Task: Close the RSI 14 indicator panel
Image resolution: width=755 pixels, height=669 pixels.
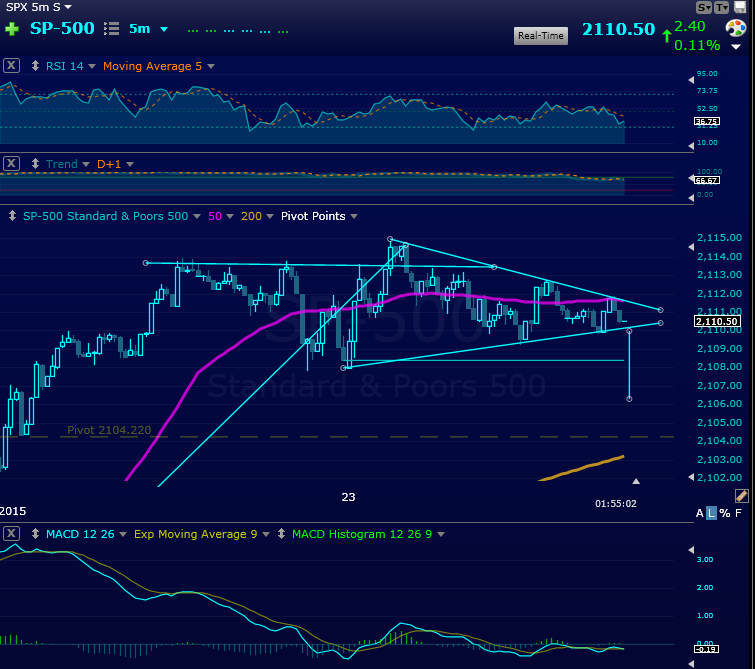Action: click(11, 66)
